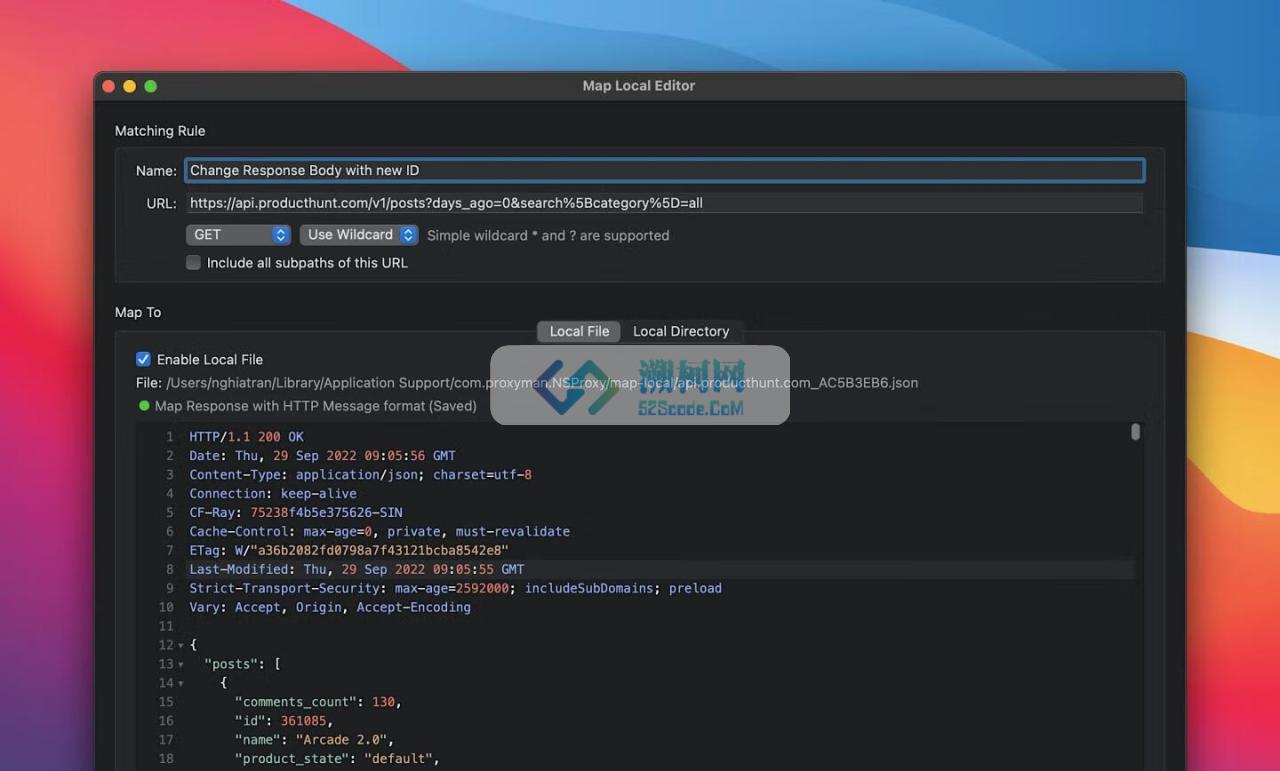Screen dimensions: 1280x771
Task: Click "Connection: keep-alive" line
Action: click(x=273, y=494)
